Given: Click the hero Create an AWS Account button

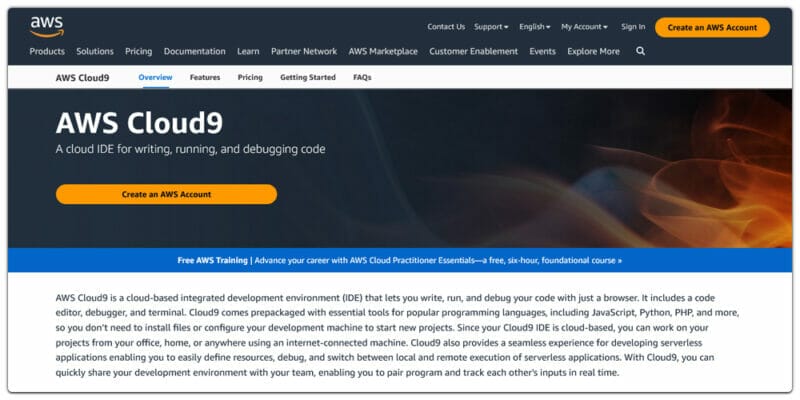Looking at the screenshot, I should (x=166, y=194).
